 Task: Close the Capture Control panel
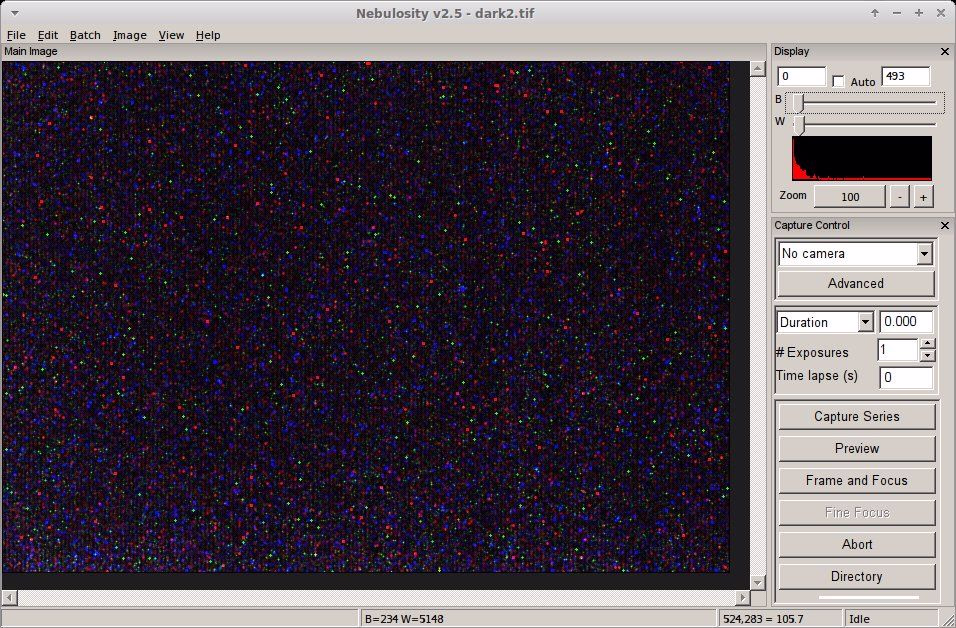pyautogui.click(x=945, y=226)
